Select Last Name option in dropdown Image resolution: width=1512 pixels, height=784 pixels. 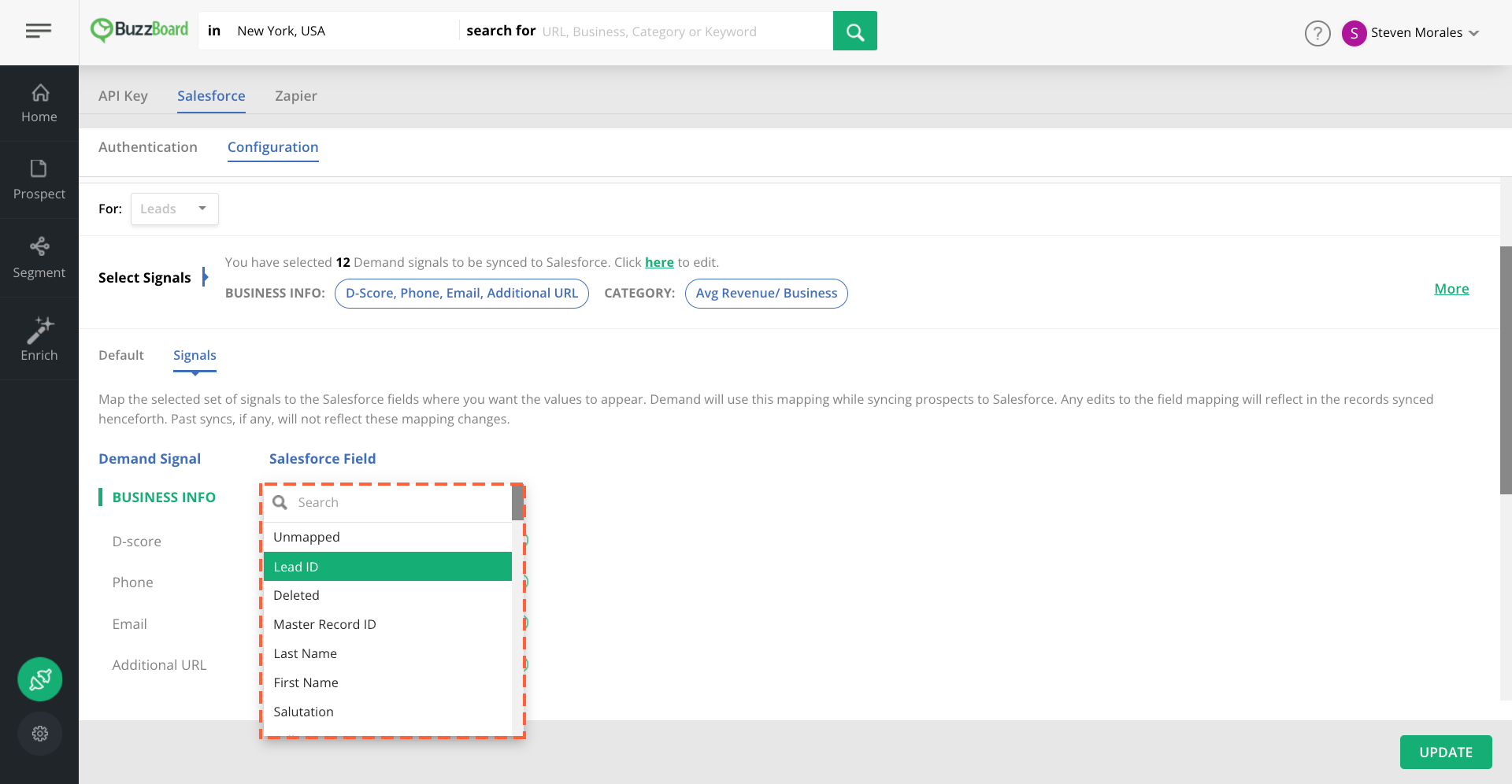point(387,653)
